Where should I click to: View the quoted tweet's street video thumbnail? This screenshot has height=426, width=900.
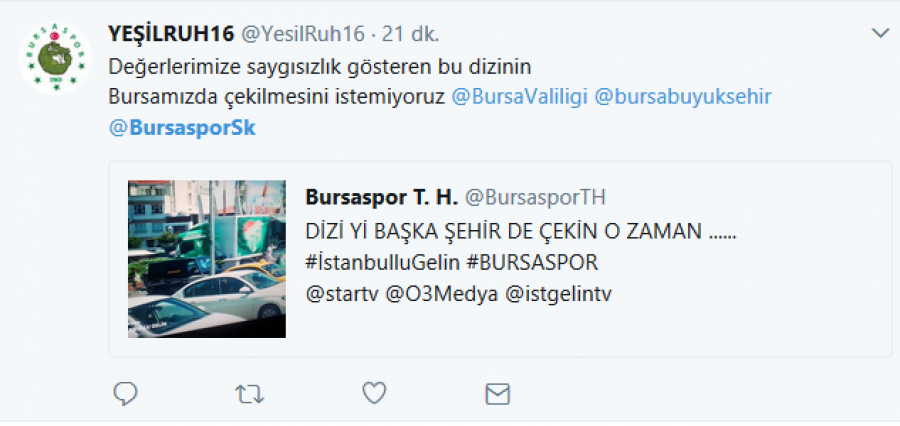(207, 259)
